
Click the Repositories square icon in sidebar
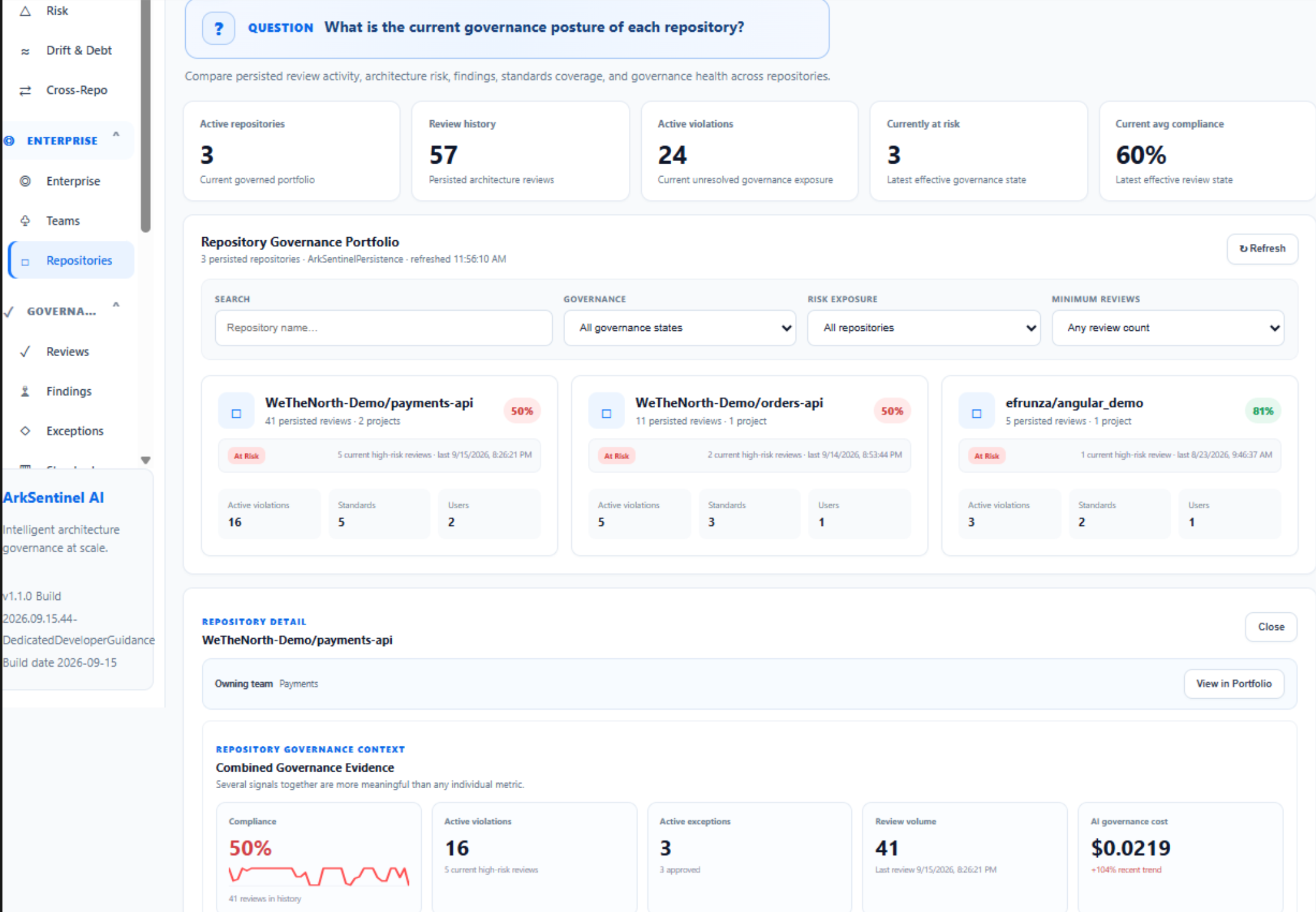click(x=25, y=262)
